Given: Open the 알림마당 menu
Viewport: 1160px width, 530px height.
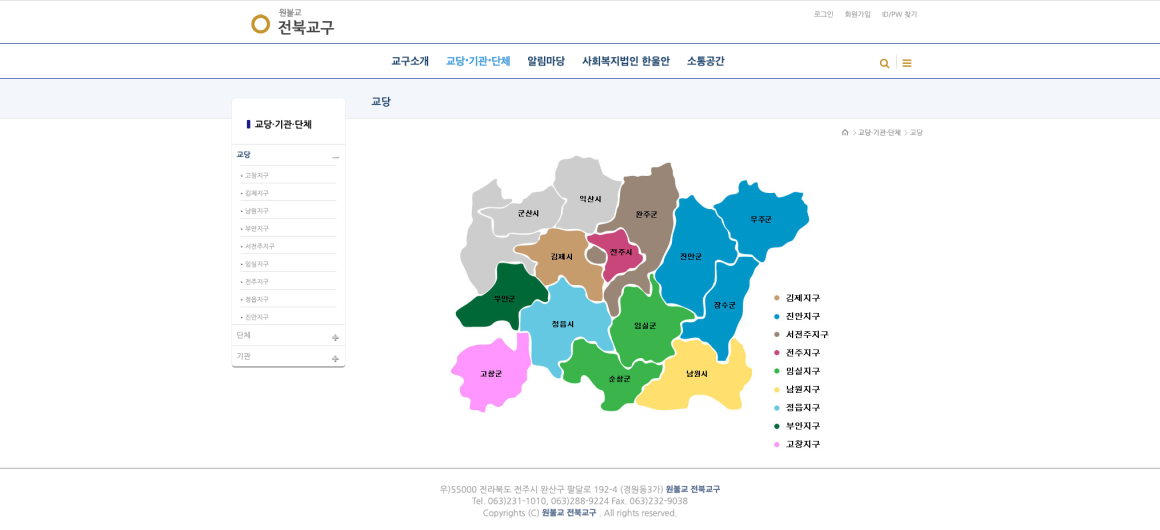Looking at the screenshot, I should click(546, 61).
